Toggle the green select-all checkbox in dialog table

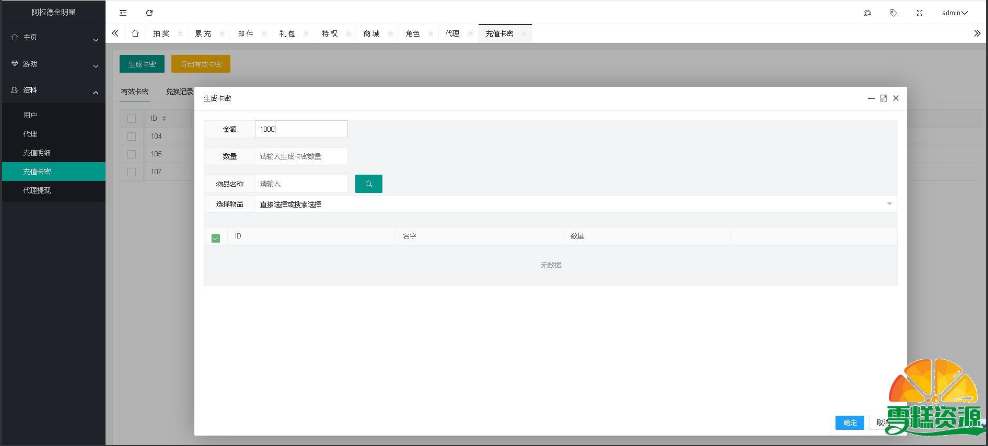pos(216,237)
